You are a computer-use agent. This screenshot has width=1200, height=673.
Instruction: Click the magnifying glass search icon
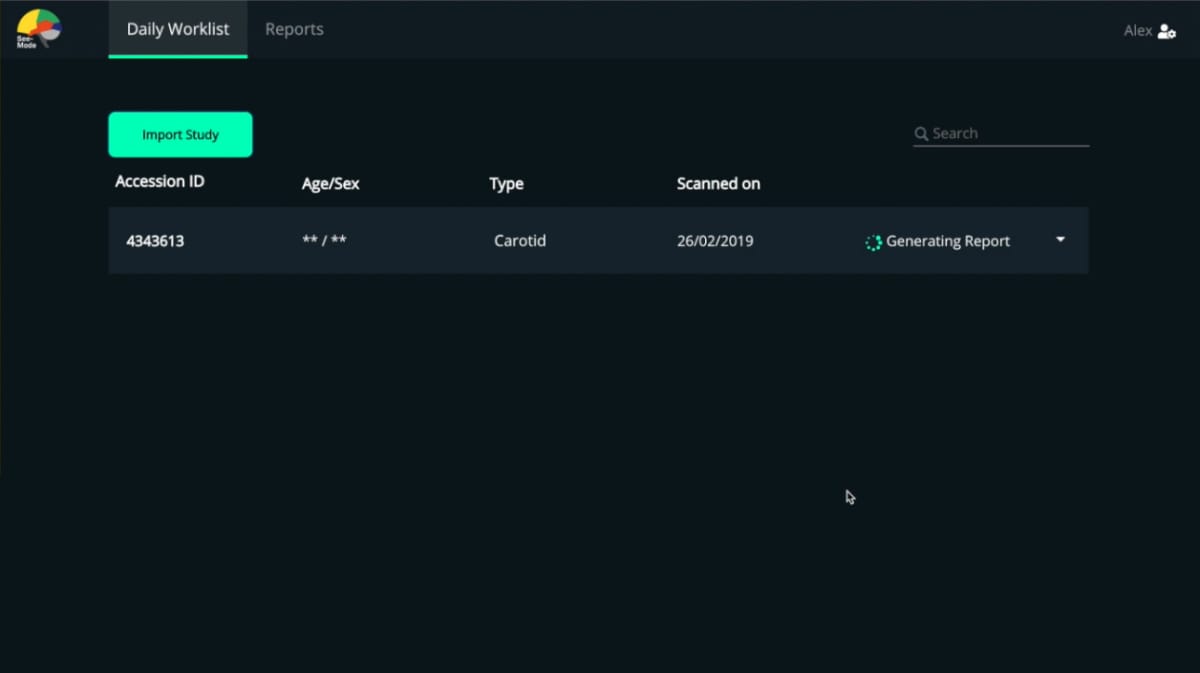921,134
